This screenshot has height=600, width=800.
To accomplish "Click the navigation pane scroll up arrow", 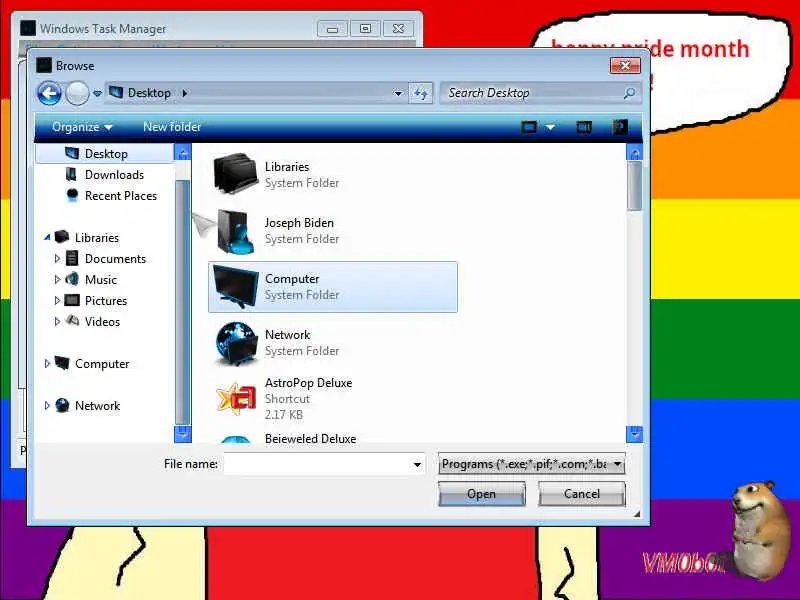I will pyautogui.click(x=183, y=152).
